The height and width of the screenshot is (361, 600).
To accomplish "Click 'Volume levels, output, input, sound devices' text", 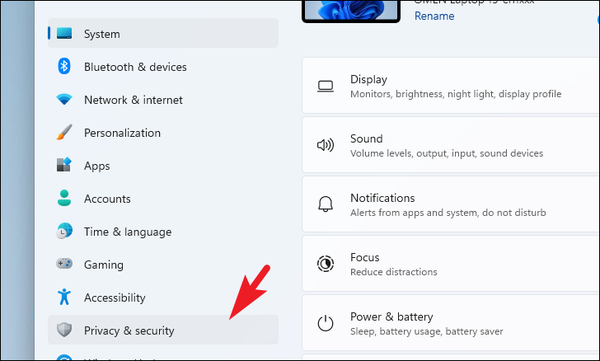I will pyautogui.click(x=447, y=153).
